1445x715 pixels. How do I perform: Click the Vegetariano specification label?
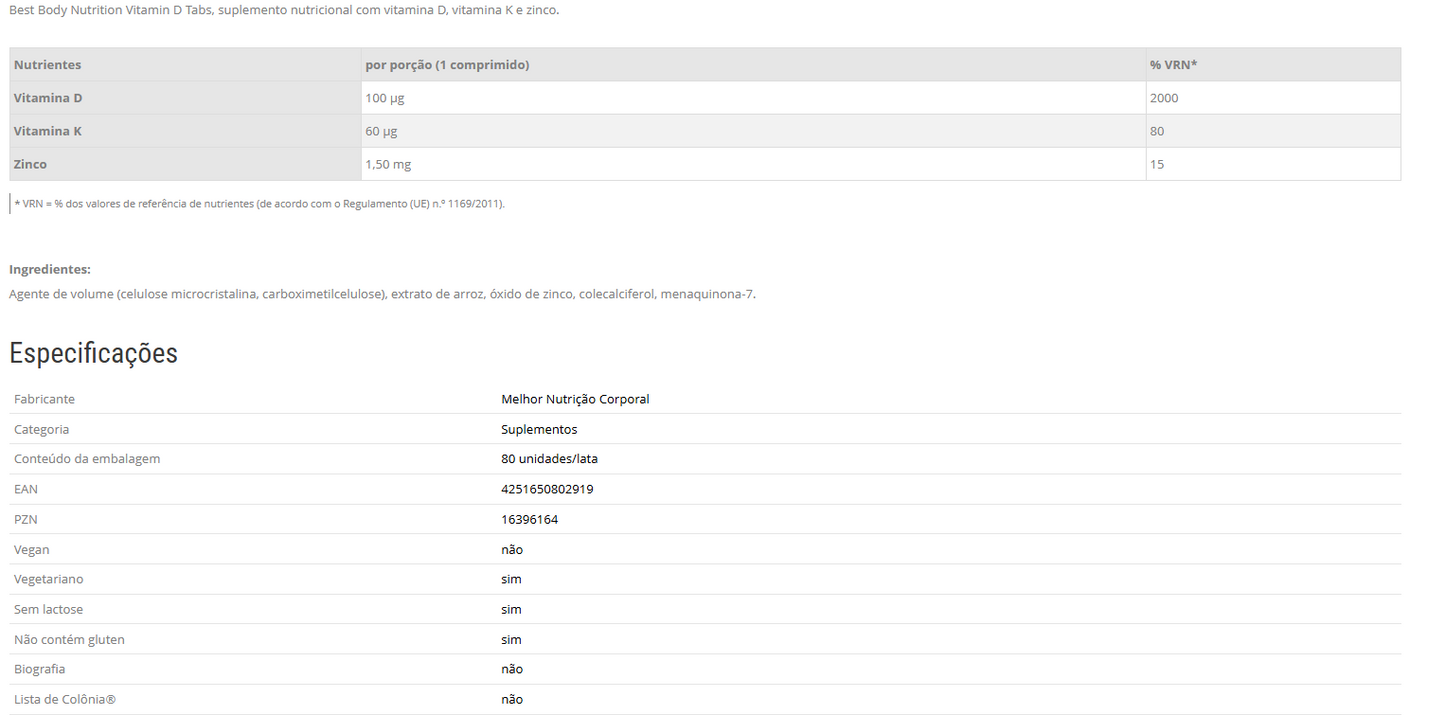pos(49,579)
